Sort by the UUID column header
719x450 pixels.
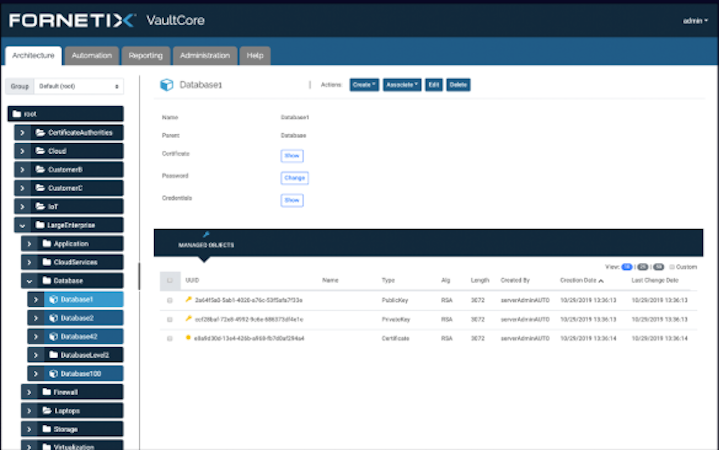192,280
